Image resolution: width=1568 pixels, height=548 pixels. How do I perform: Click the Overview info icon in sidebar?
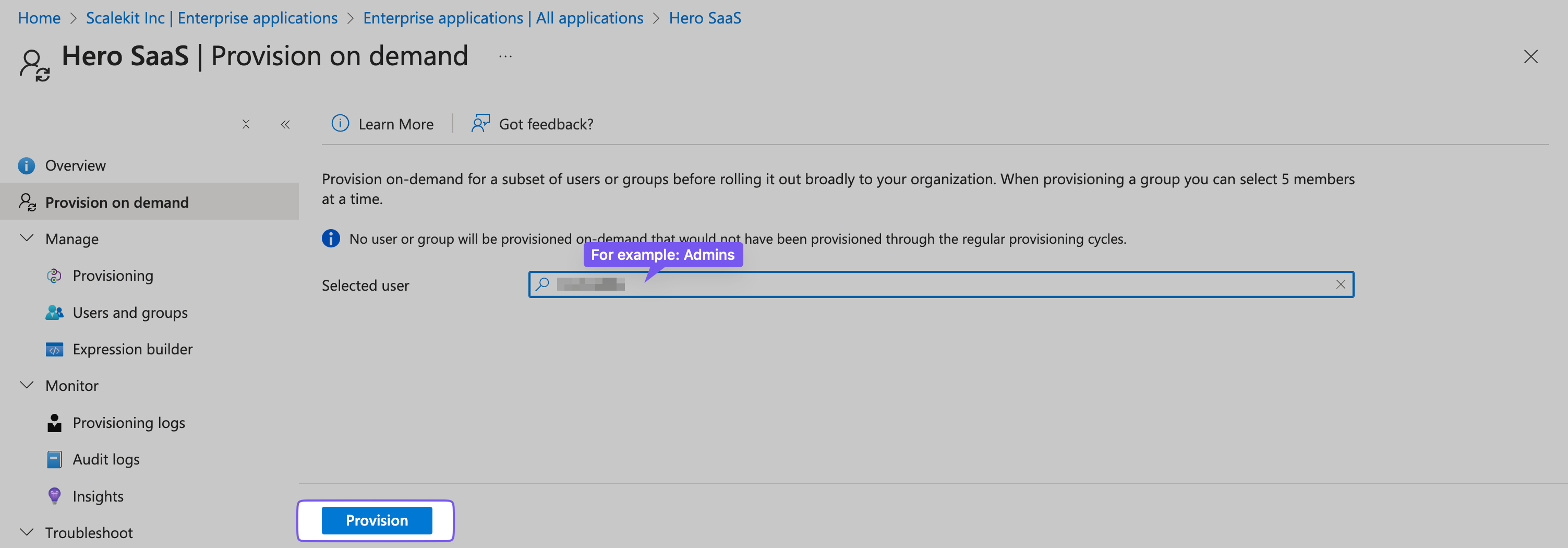click(x=26, y=165)
